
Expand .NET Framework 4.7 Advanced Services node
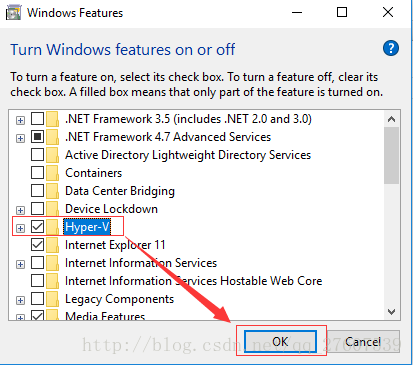click(x=20, y=138)
